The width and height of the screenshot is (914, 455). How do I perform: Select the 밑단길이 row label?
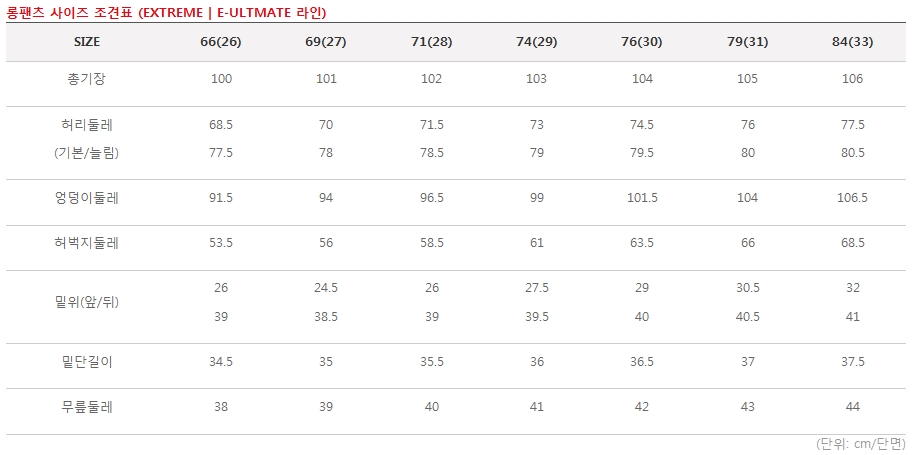(x=87, y=361)
